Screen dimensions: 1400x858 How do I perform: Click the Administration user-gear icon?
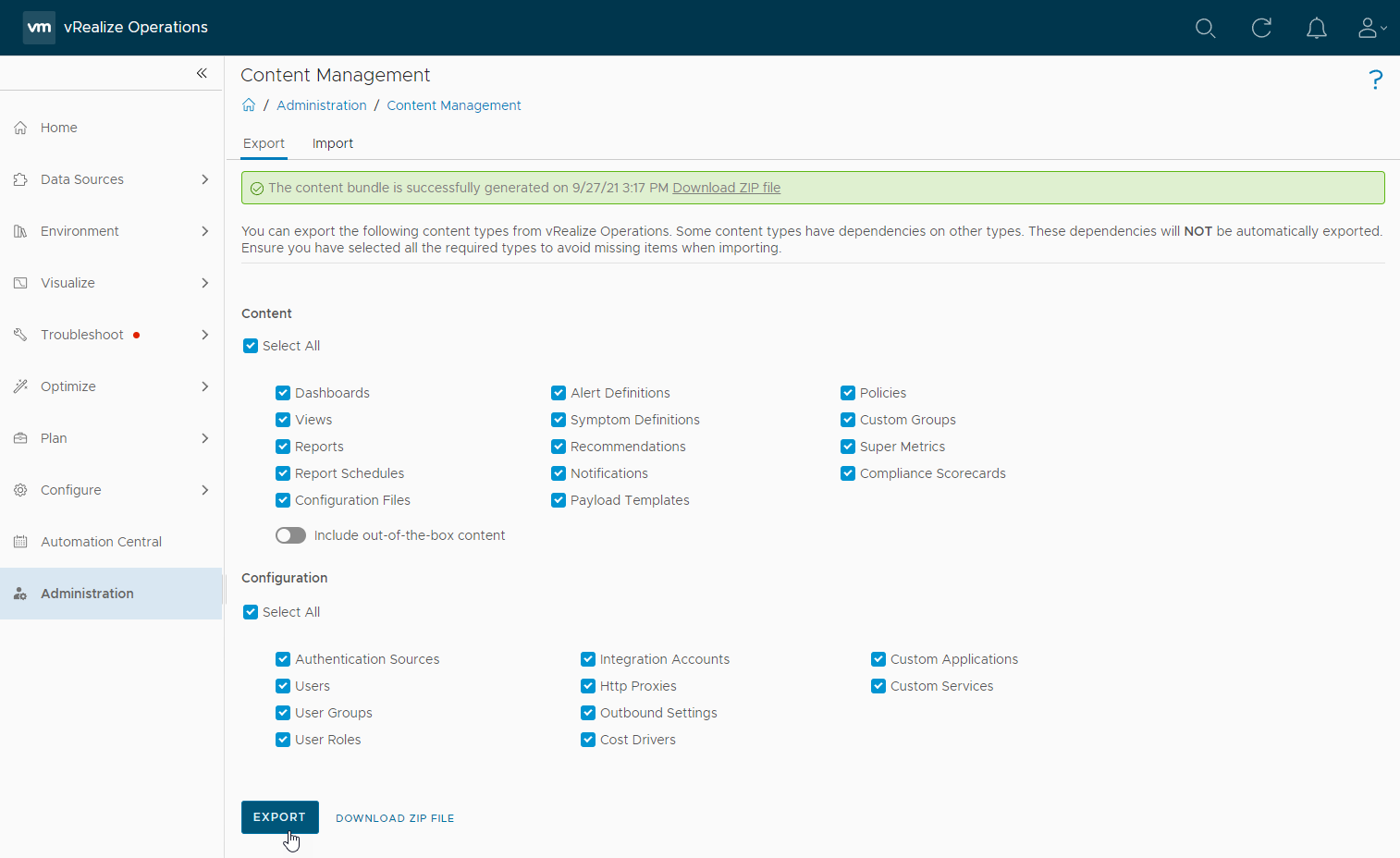coord(20,594)
